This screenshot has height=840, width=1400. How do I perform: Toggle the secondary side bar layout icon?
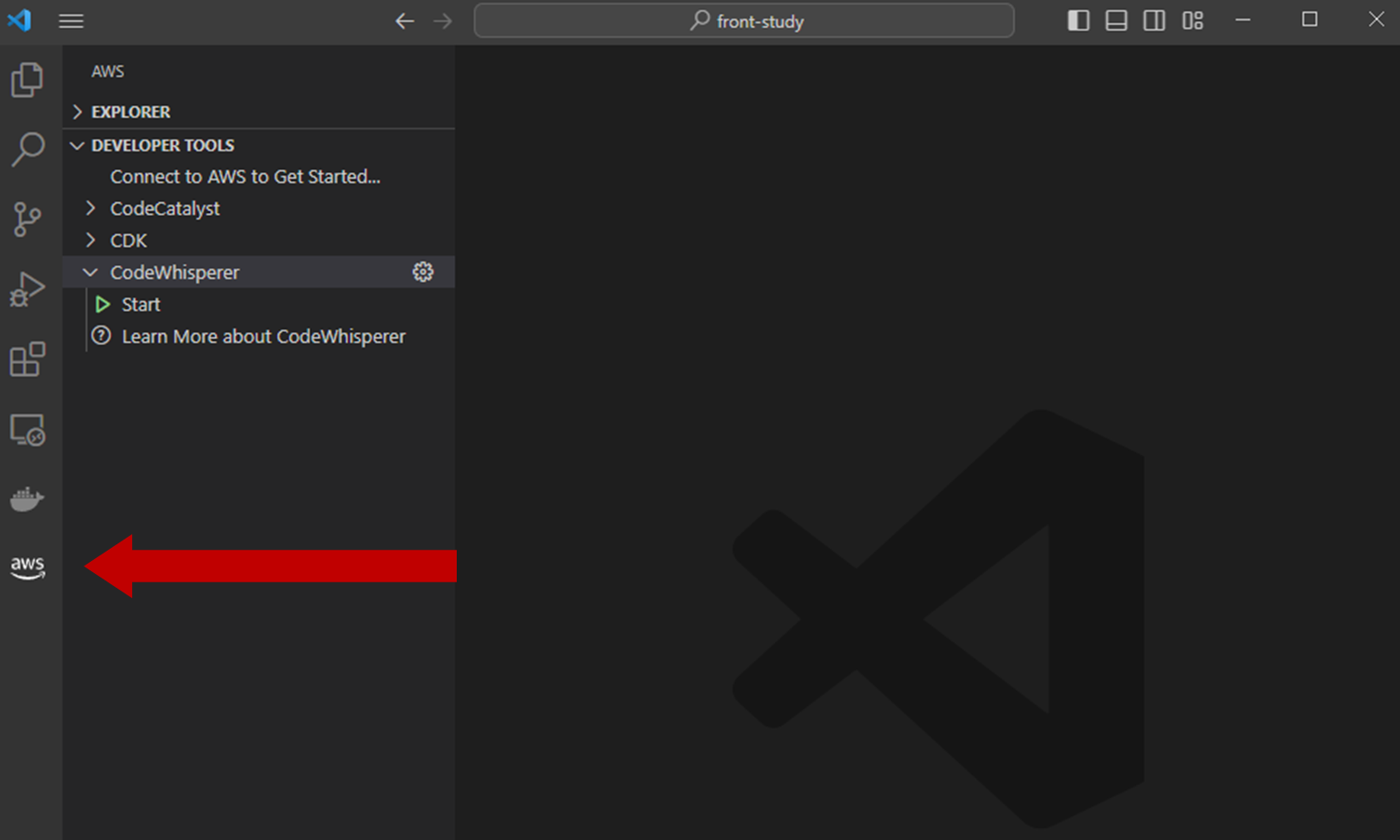[x=1154, y=20]
